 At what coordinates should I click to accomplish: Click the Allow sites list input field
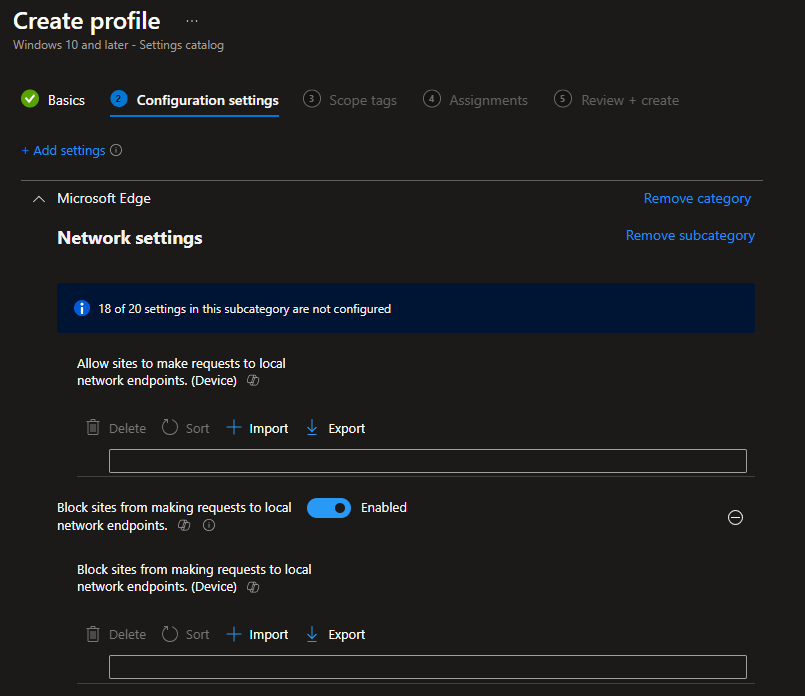click(427, 461)
